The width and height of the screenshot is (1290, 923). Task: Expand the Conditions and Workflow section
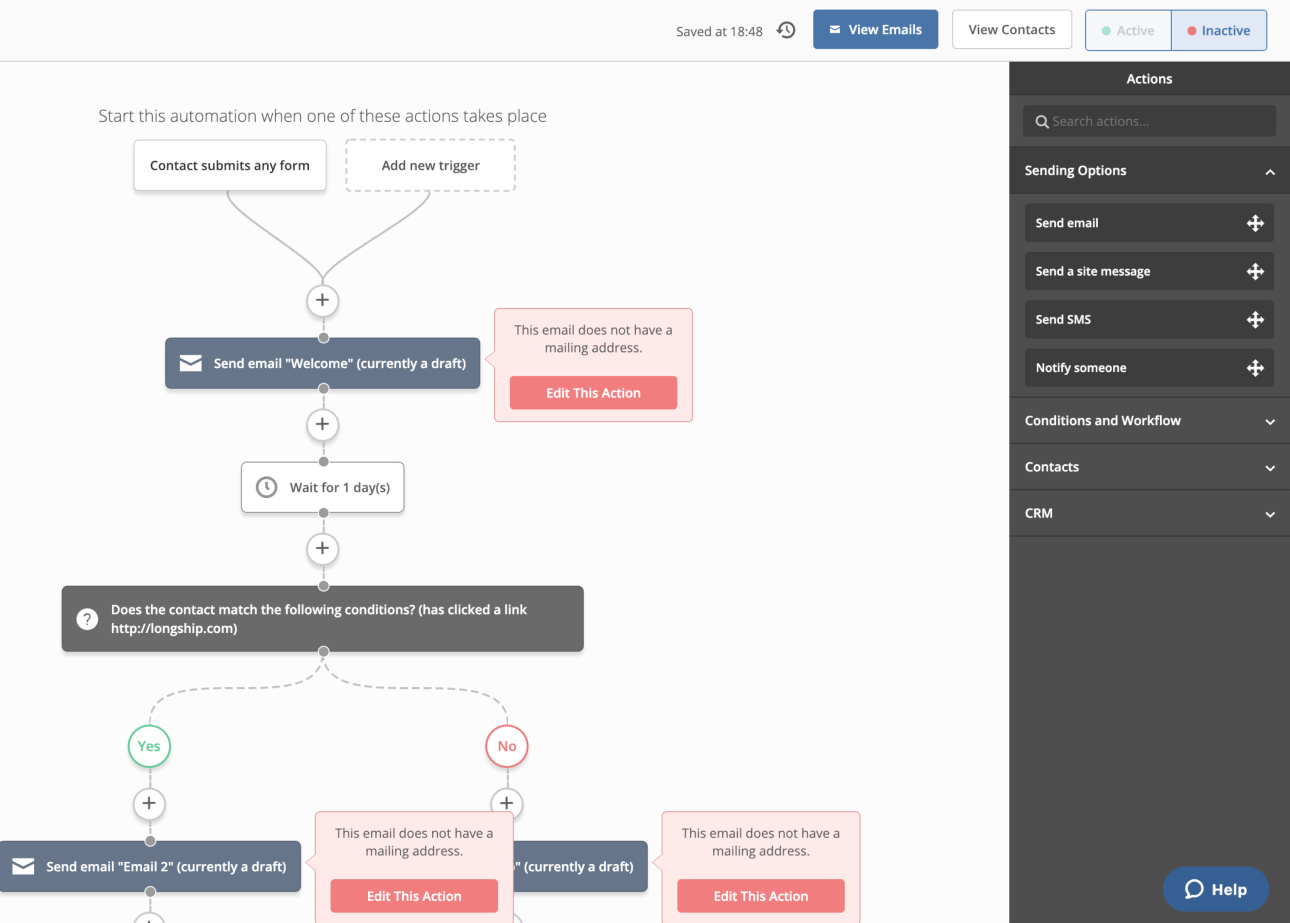click(1149, 421)
